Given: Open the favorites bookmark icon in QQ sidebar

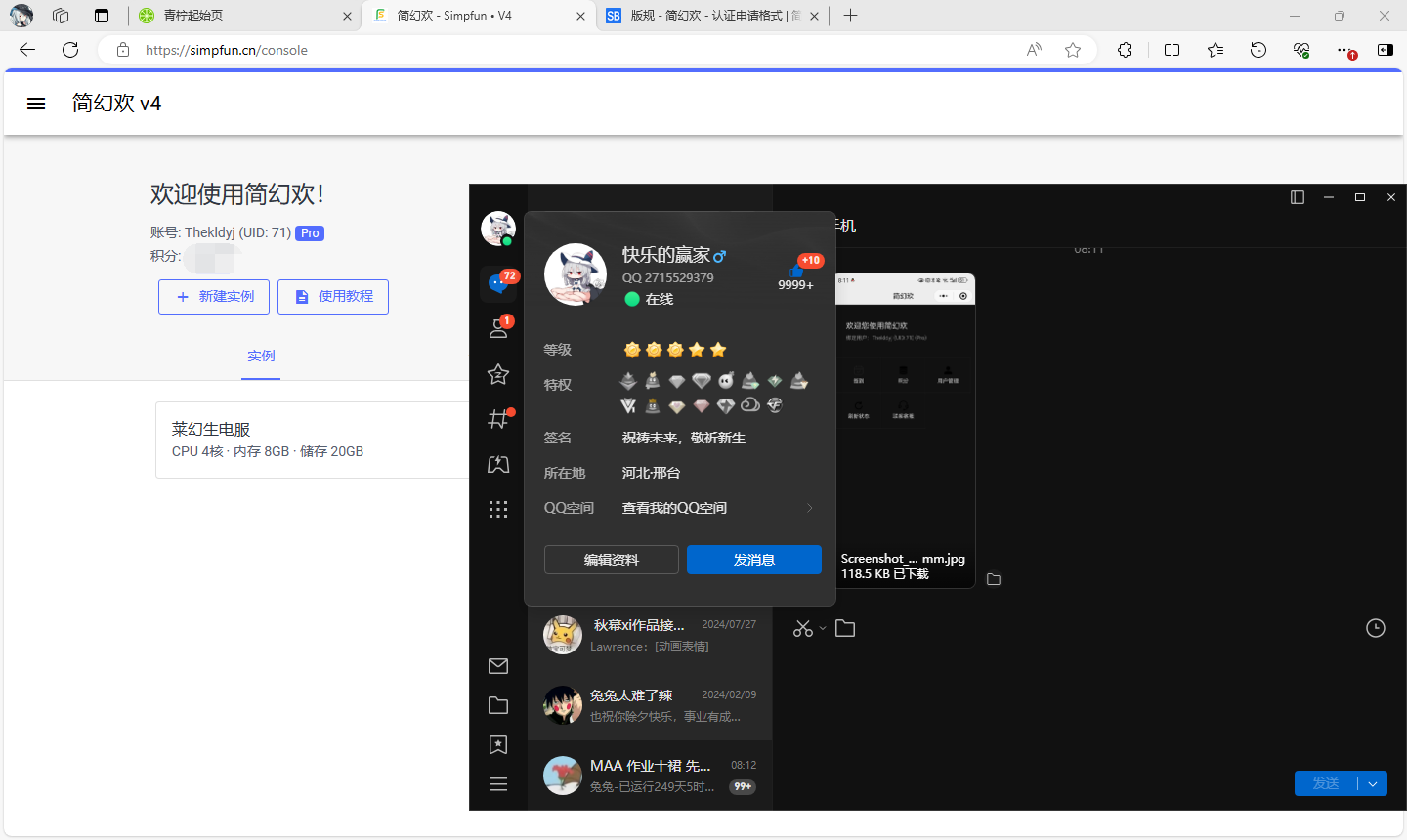Looking at the screenshot, I should (498, 745).
